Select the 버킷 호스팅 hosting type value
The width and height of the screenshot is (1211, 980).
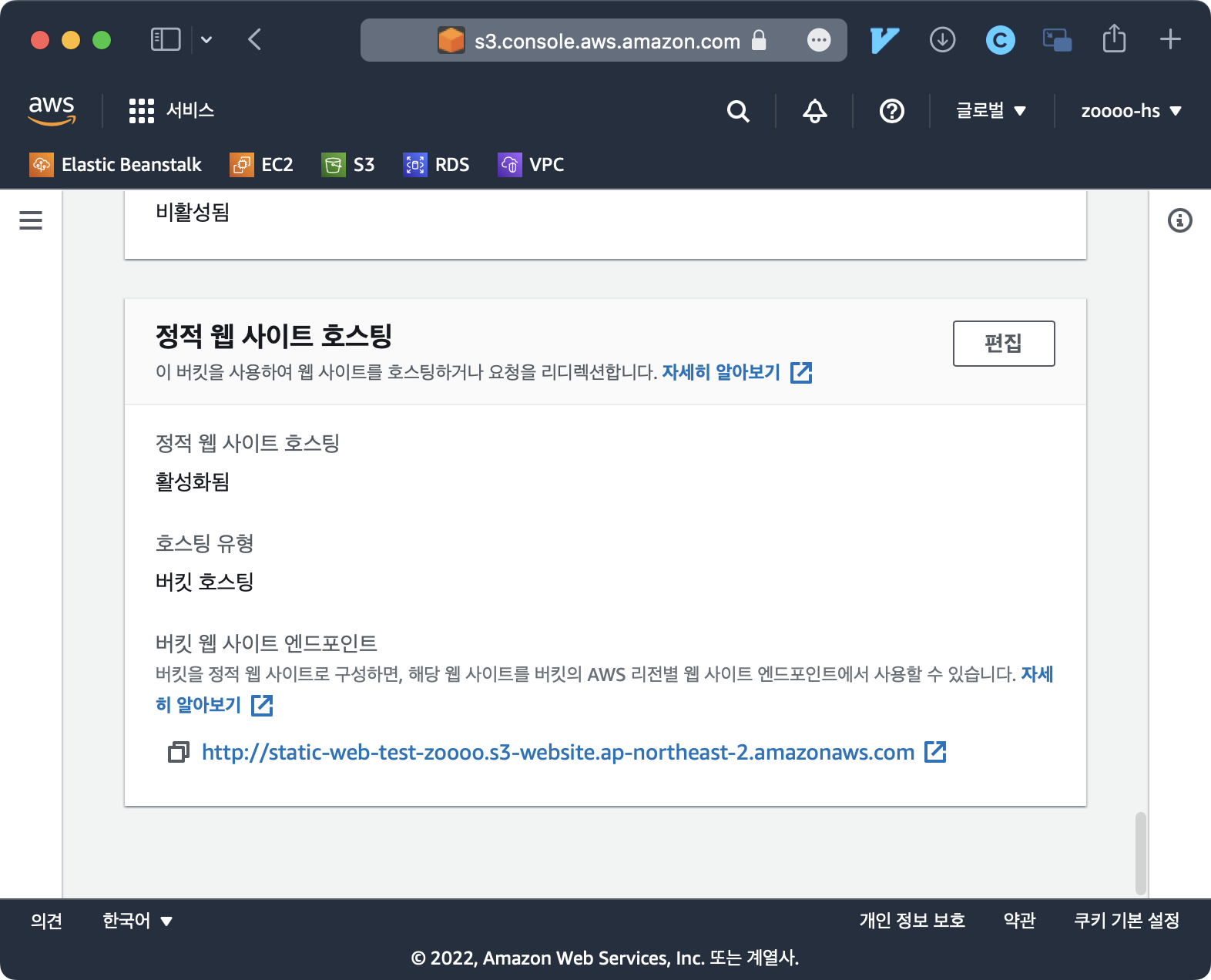click(204, 582)
